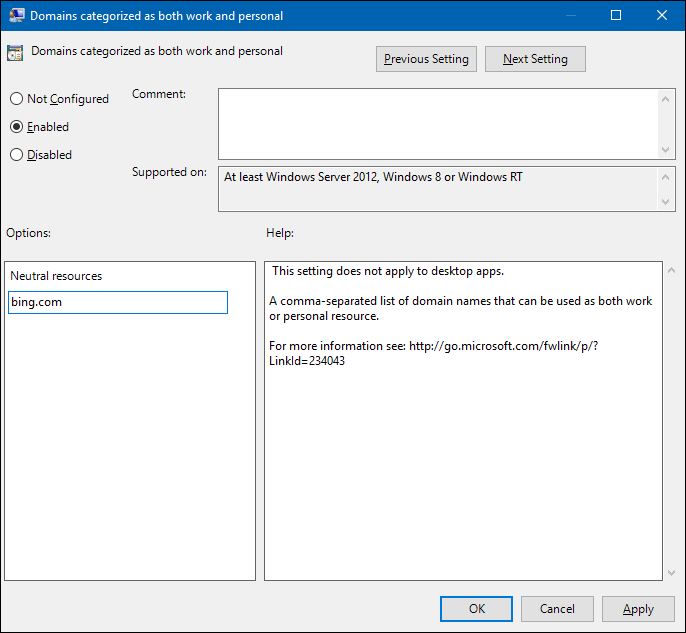Select the Enabled radio button
686x633 pixels.
pos(16,127)
